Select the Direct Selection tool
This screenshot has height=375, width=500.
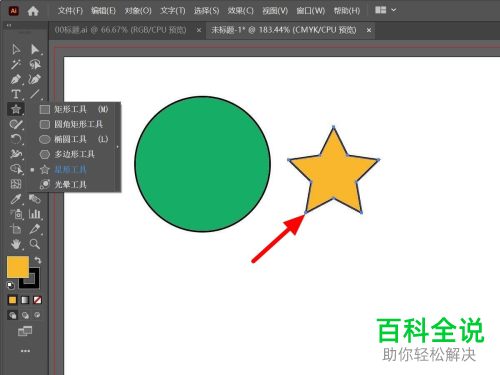[35, 49]
